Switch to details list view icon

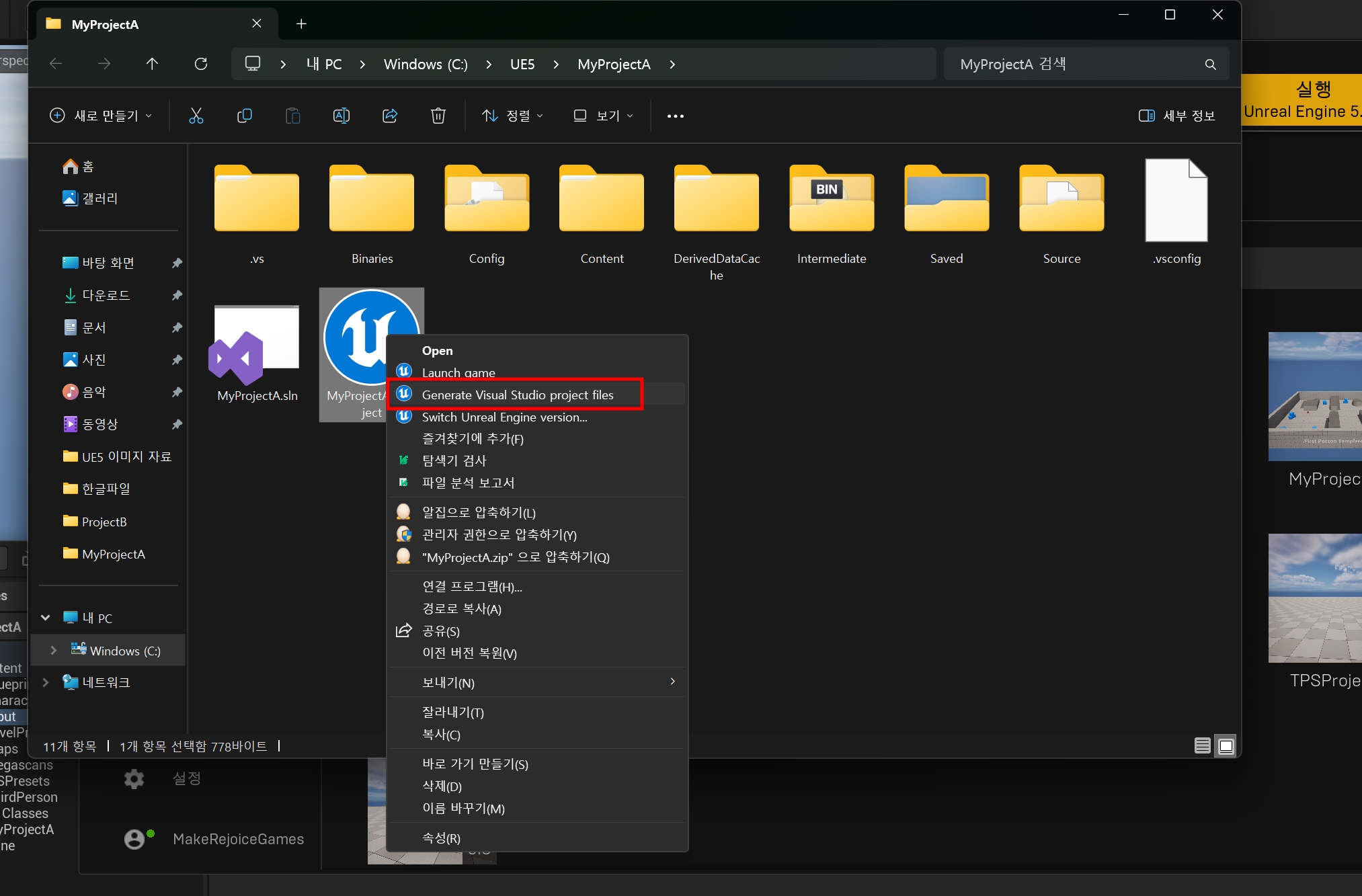point(1203,745)
